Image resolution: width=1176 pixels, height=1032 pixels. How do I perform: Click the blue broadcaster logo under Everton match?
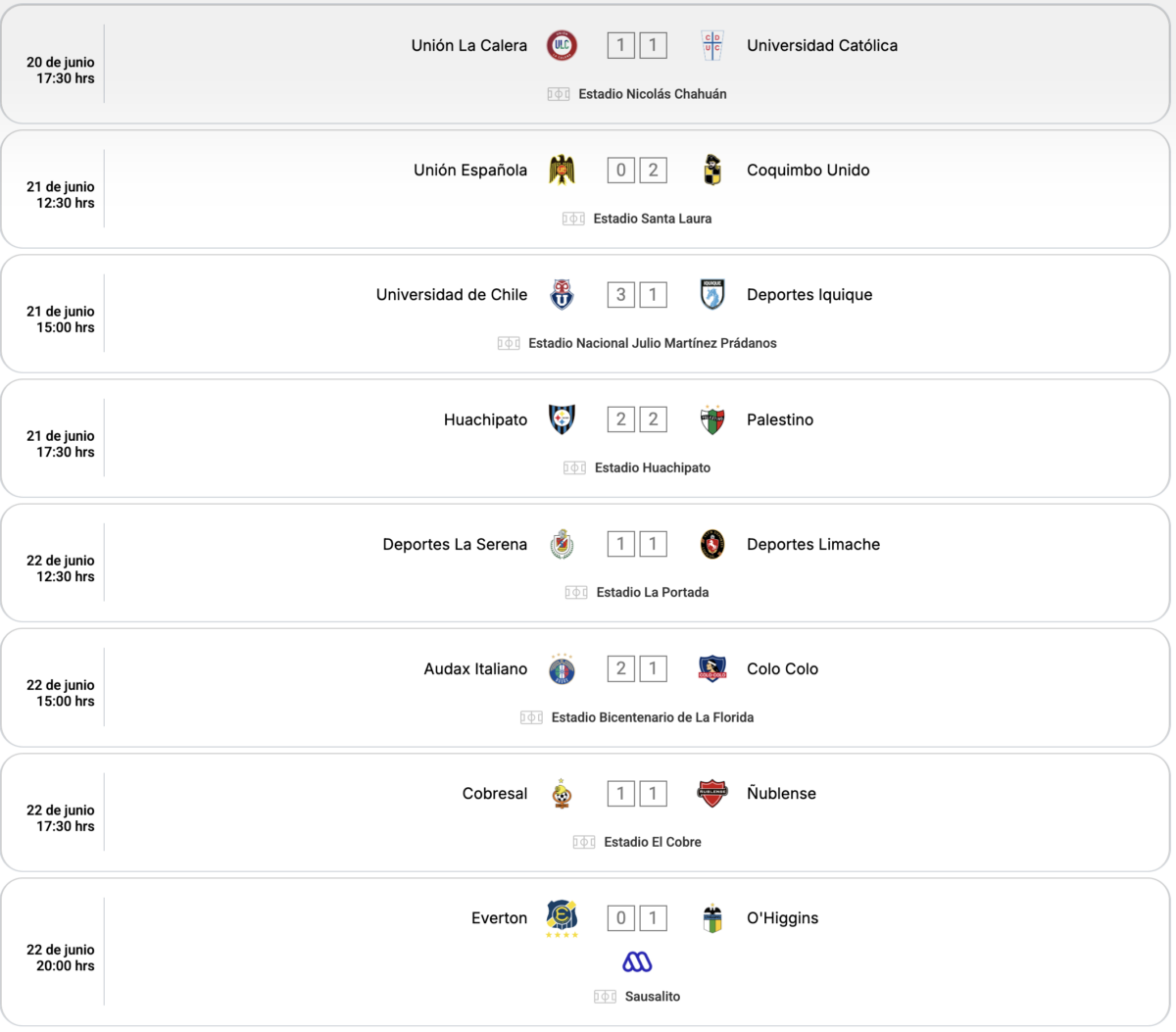tap(637, 962)
